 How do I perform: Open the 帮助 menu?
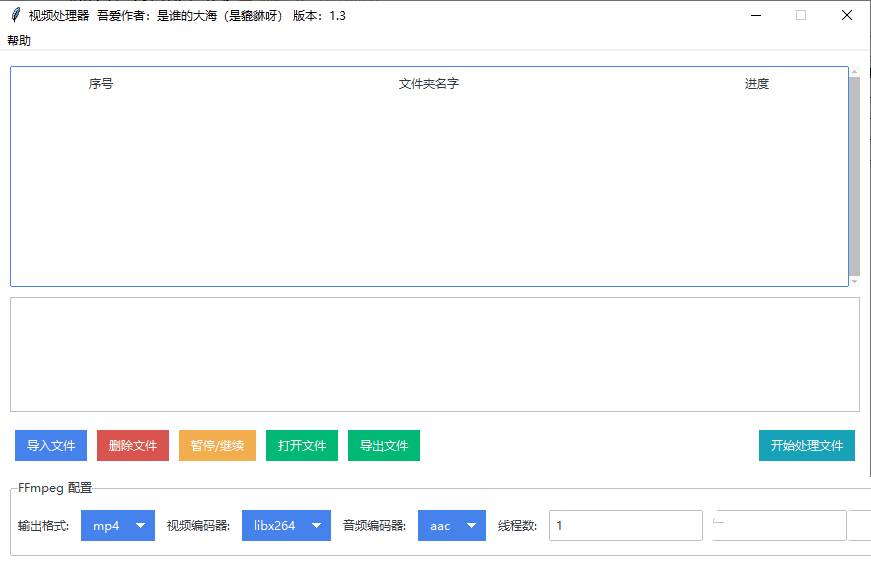[19, 41]
